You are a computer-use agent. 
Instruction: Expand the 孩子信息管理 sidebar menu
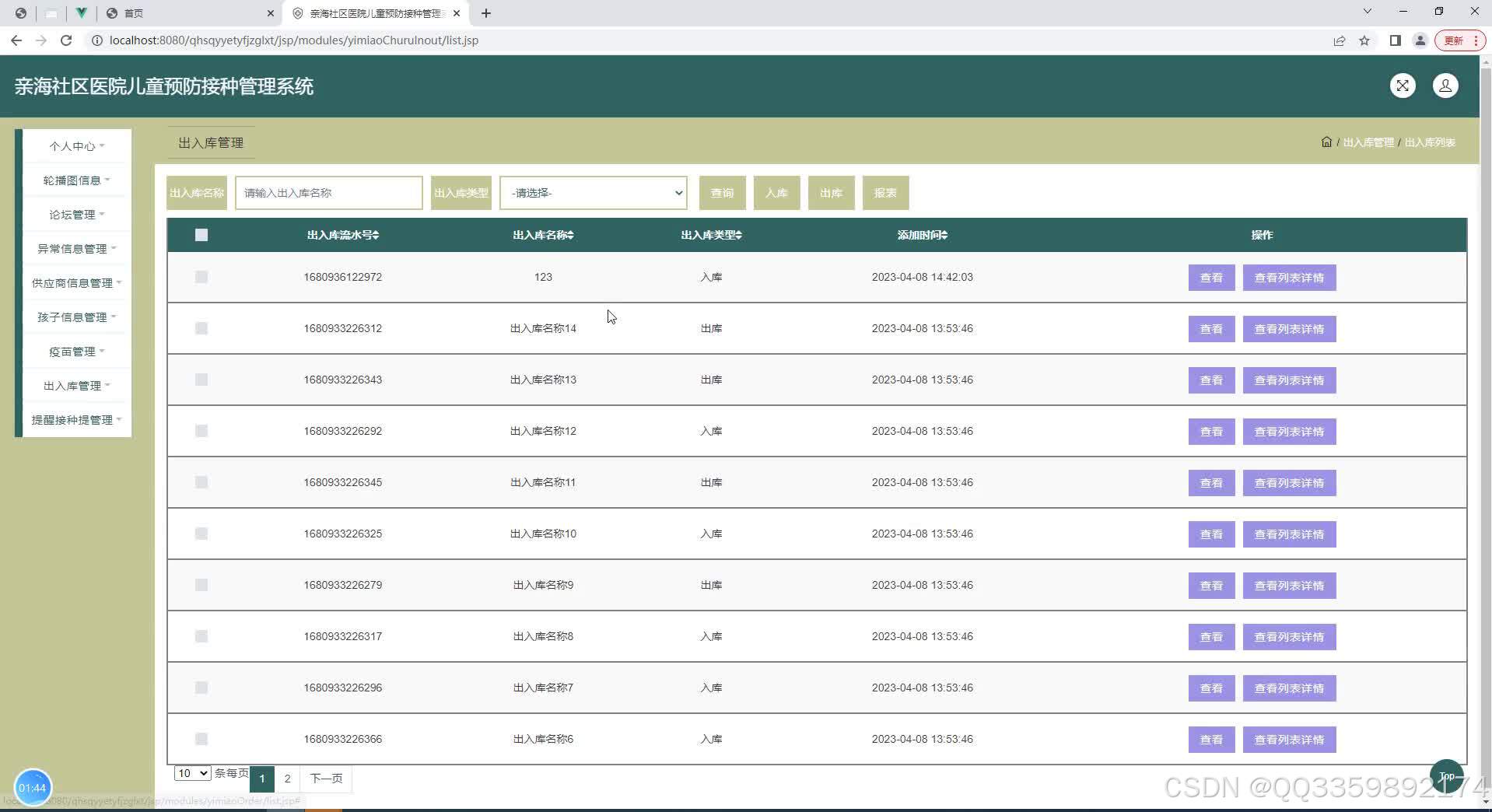click(76, 317)
